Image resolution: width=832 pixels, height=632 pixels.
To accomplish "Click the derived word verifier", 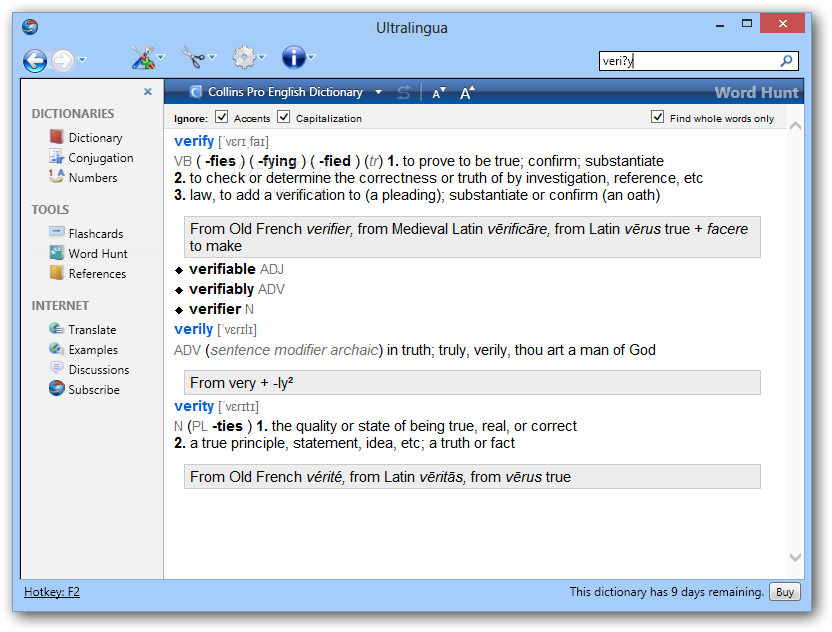I will point(215,309).
